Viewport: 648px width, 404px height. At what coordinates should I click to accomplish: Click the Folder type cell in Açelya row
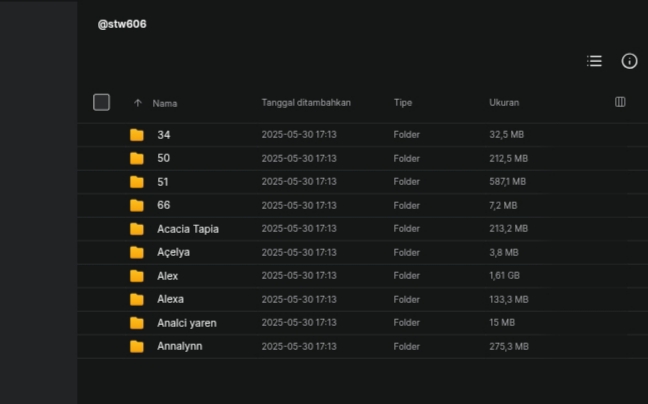point(407,252)
